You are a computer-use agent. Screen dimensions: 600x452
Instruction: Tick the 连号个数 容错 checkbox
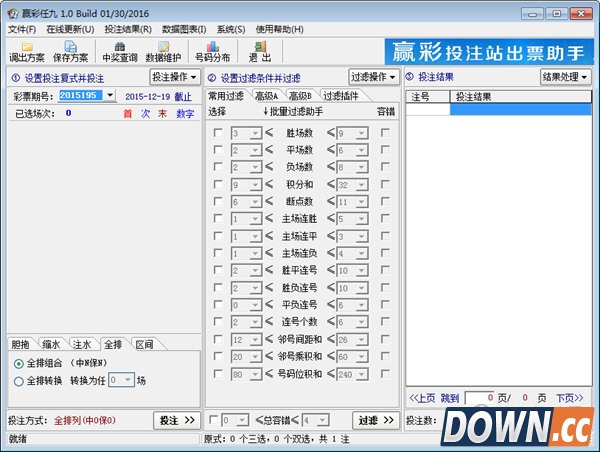point(385,321)
